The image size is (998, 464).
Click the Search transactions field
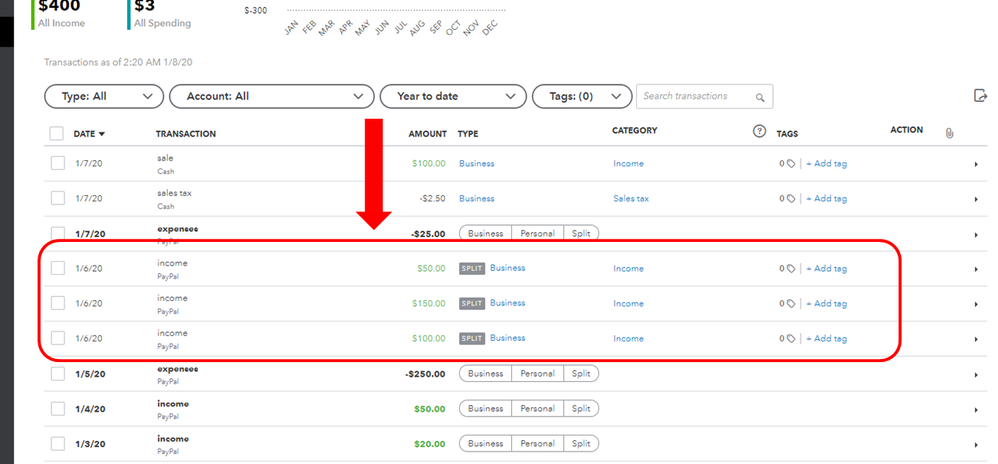coord(705,96)
